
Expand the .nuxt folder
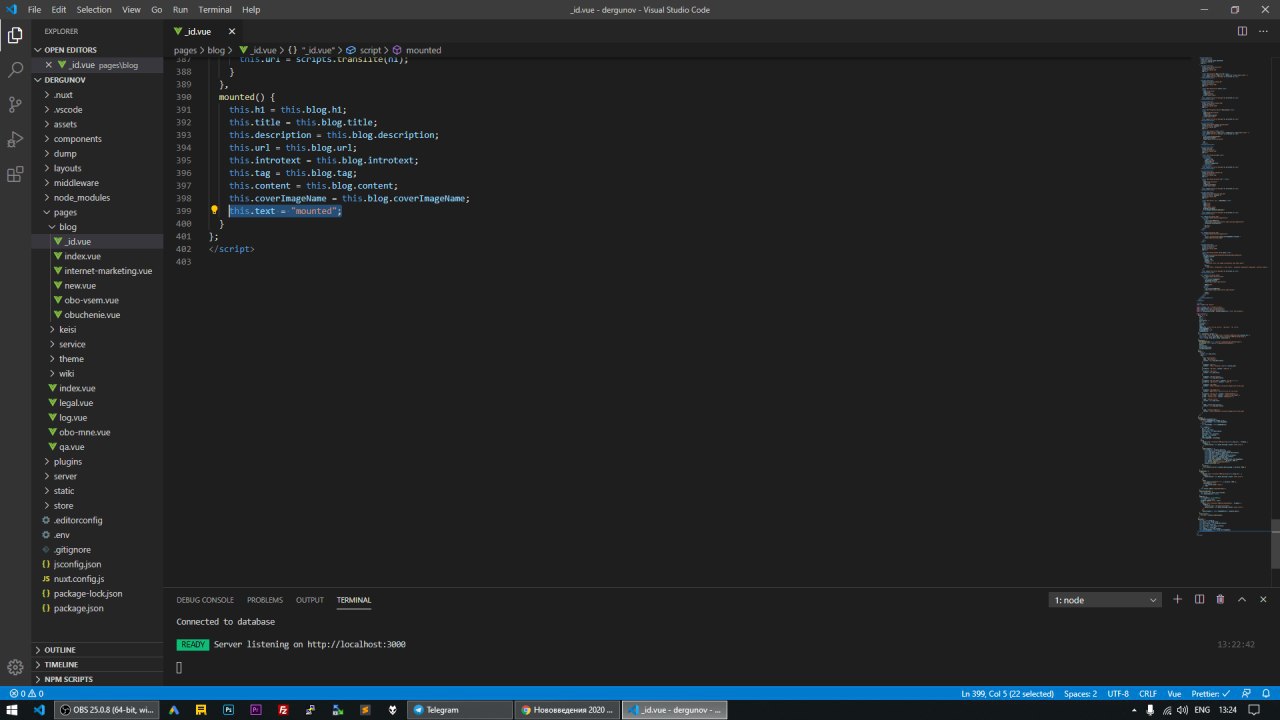(97, 95)
